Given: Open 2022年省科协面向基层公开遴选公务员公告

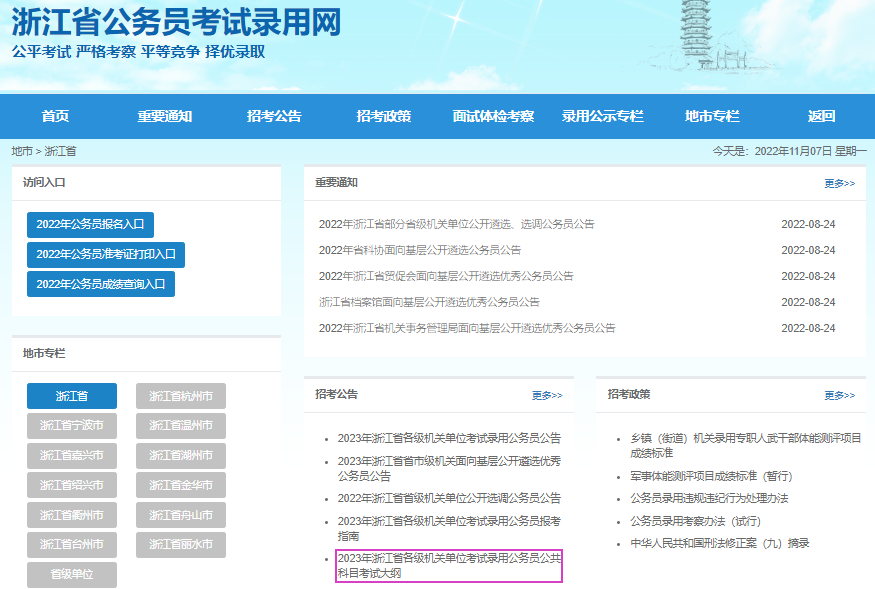Looking at the screenshot, I should pos(420,250).
